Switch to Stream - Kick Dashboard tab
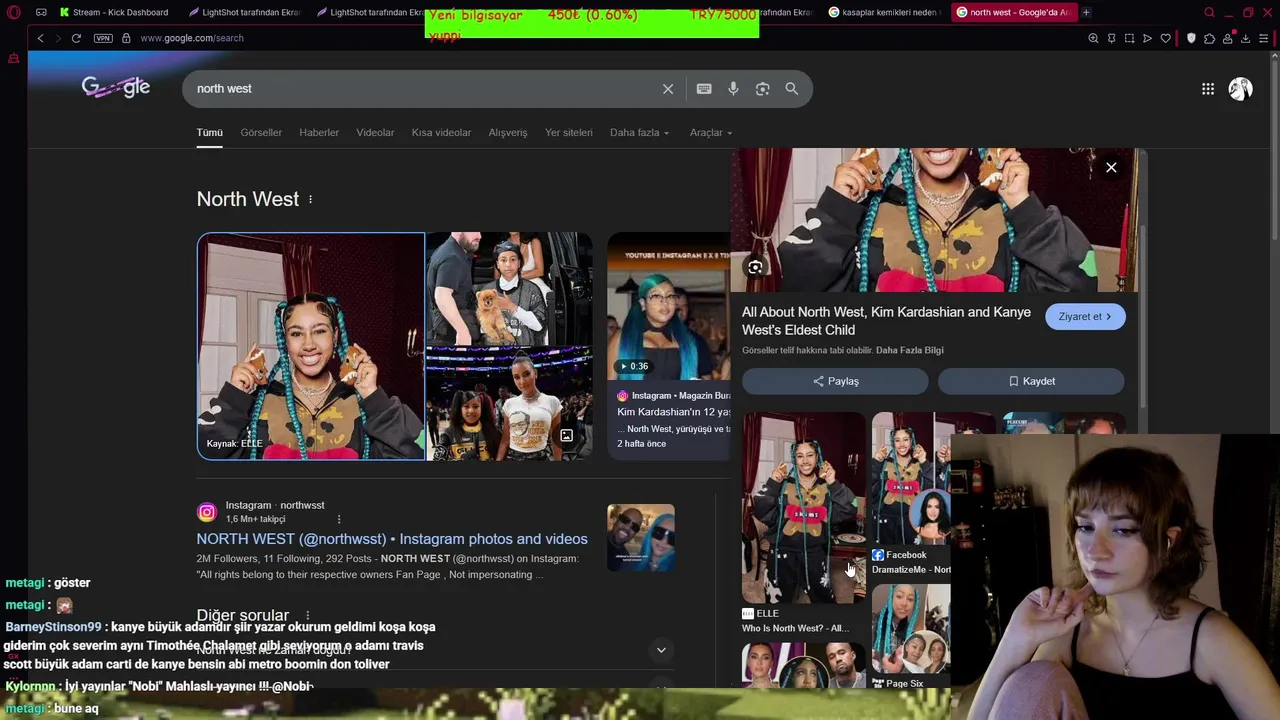 click(x=114, y=12)
